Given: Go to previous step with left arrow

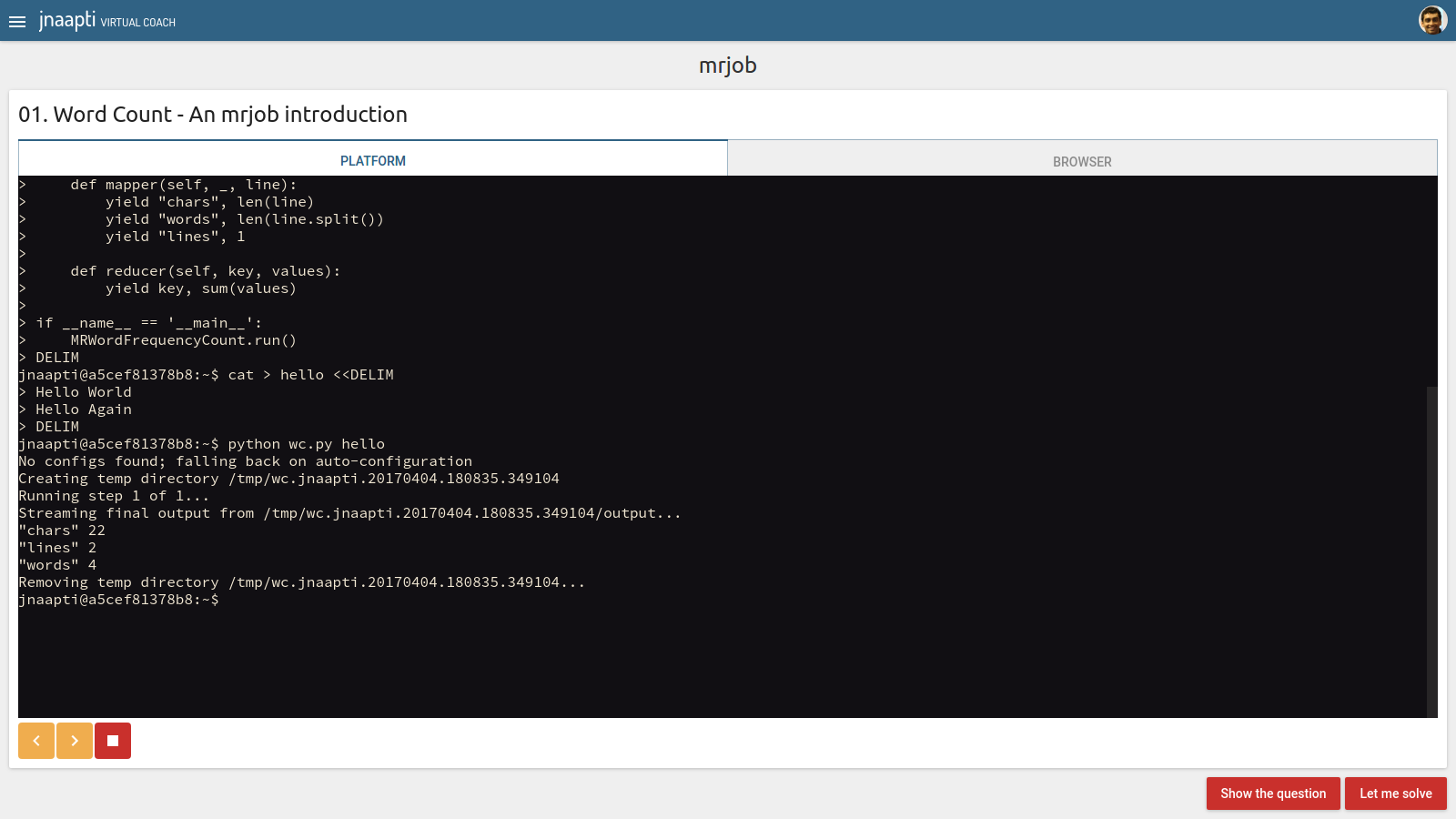Looking at the screenshot, I should pos(36,741).
